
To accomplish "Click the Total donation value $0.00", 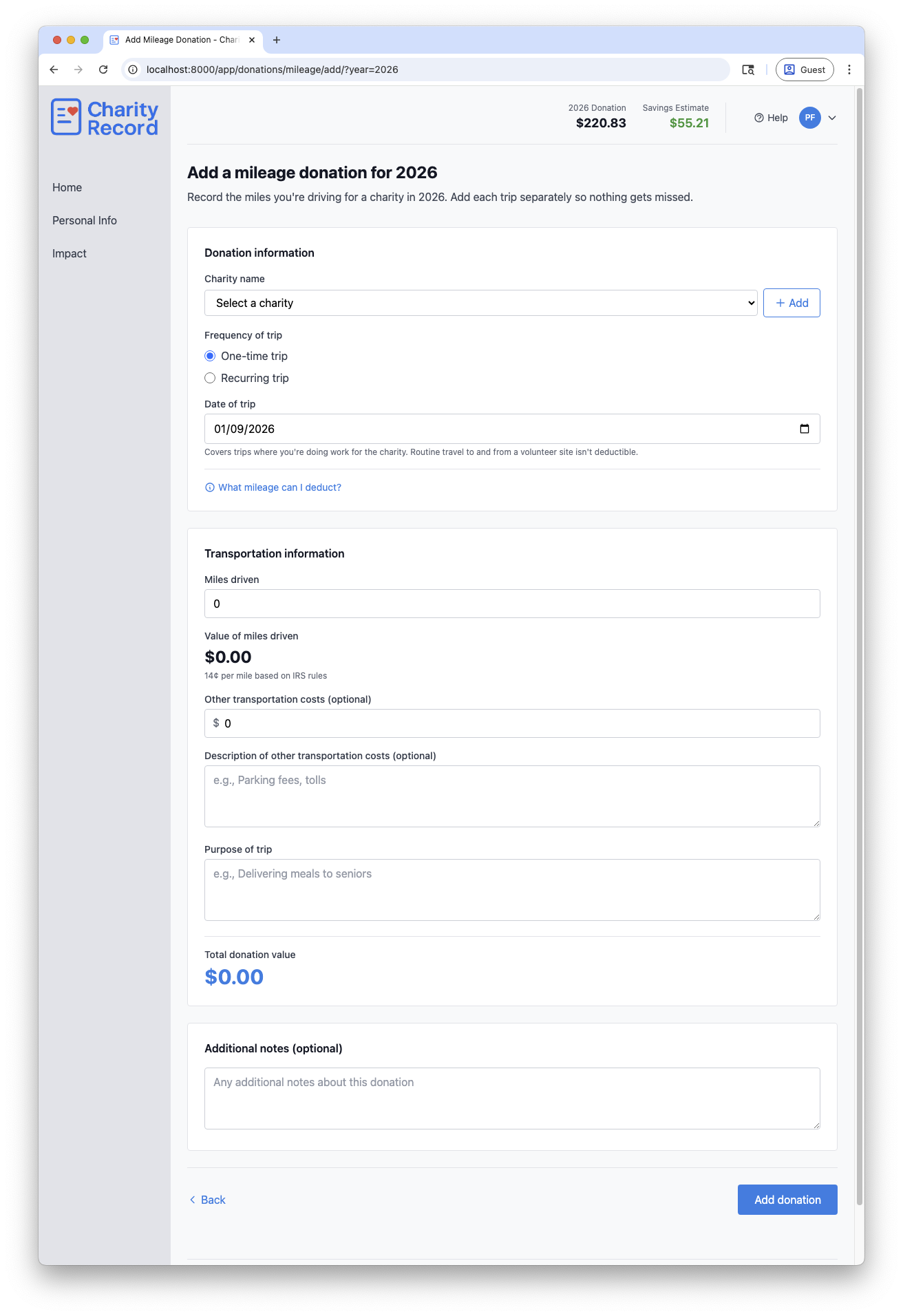I will point(234,977).
